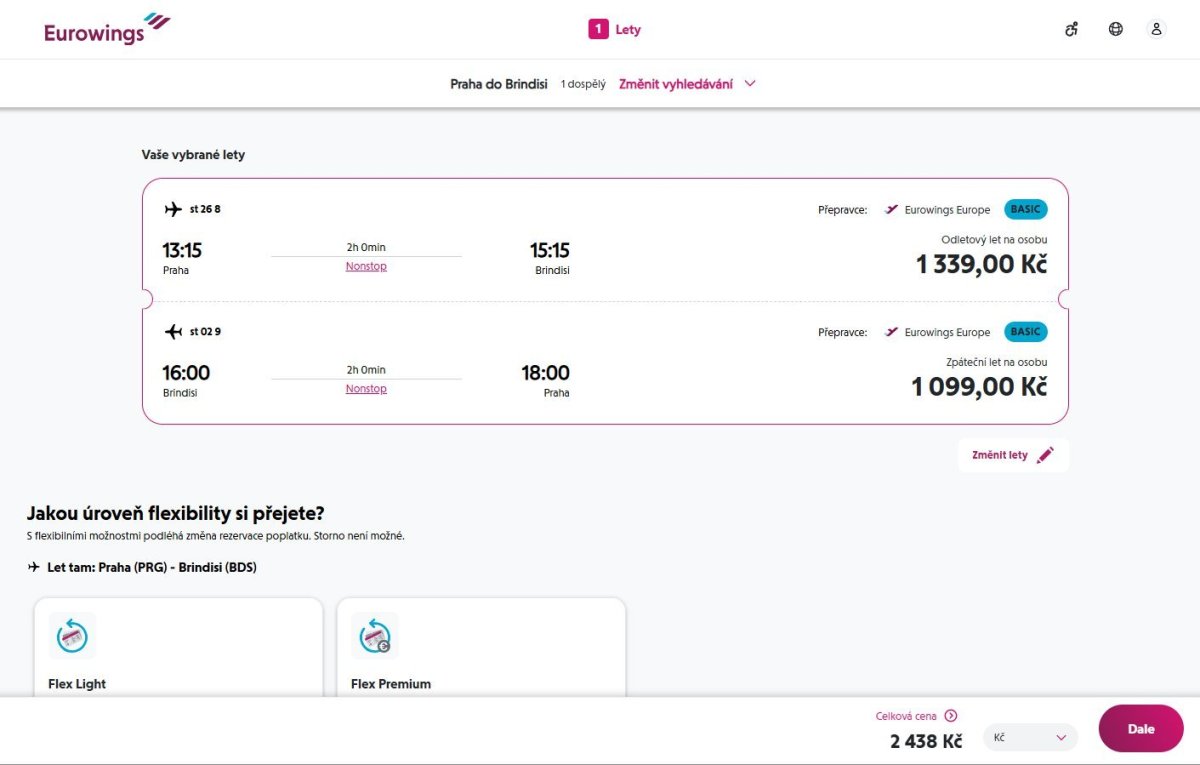Click the outbound price 1 339,00 Kč

(x=982, y=264)
